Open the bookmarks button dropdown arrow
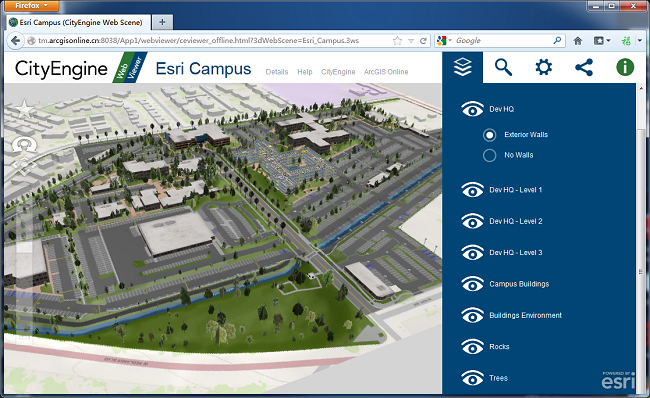Viewport: 650px width, 398px height. [608, 41]
